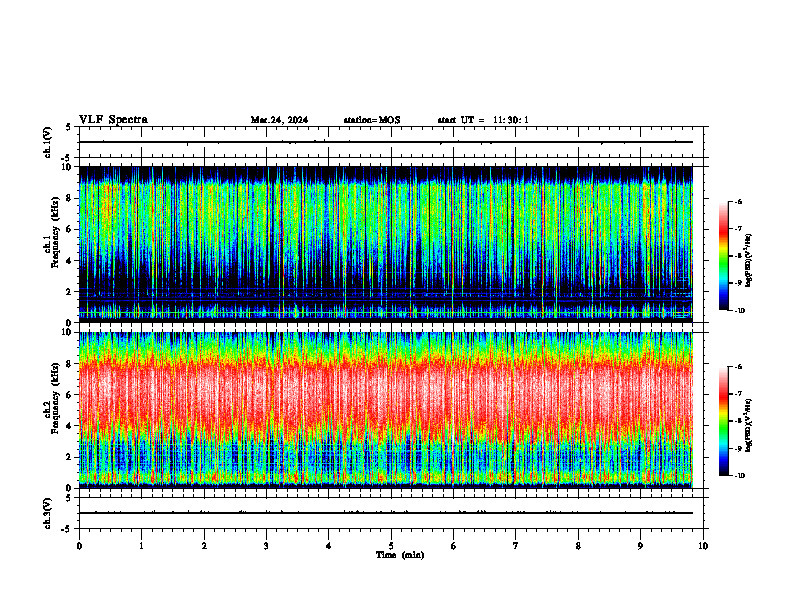This screenshot has width=792, height=612.
Task: Click the "ch.3(V)" axis label
Action: point(48,513)
